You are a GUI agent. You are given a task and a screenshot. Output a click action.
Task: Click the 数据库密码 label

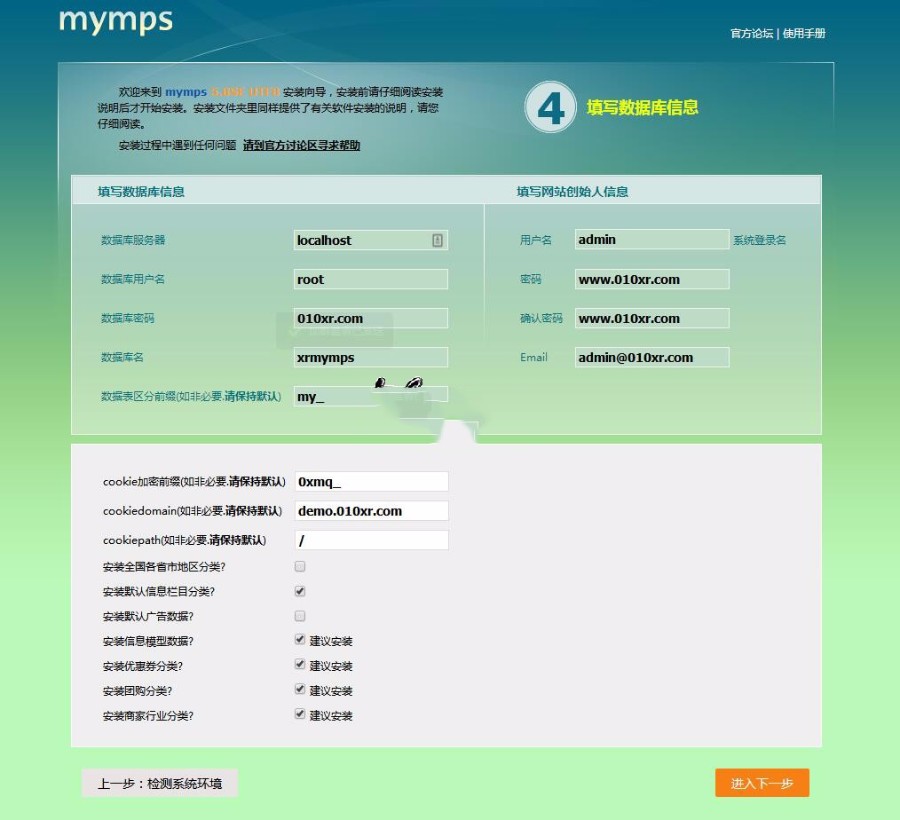127,318
